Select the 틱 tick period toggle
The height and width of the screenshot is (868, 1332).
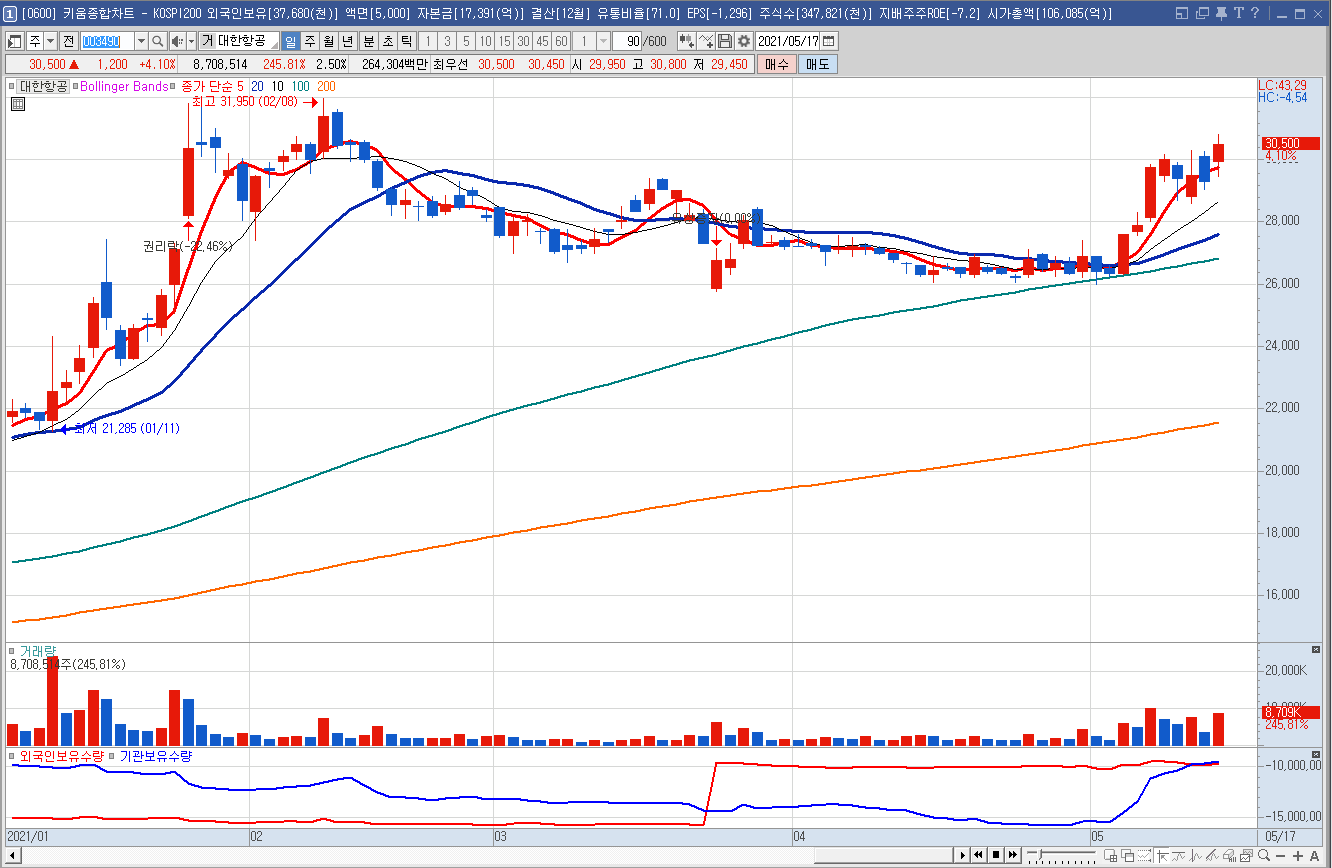coord(407,41)
